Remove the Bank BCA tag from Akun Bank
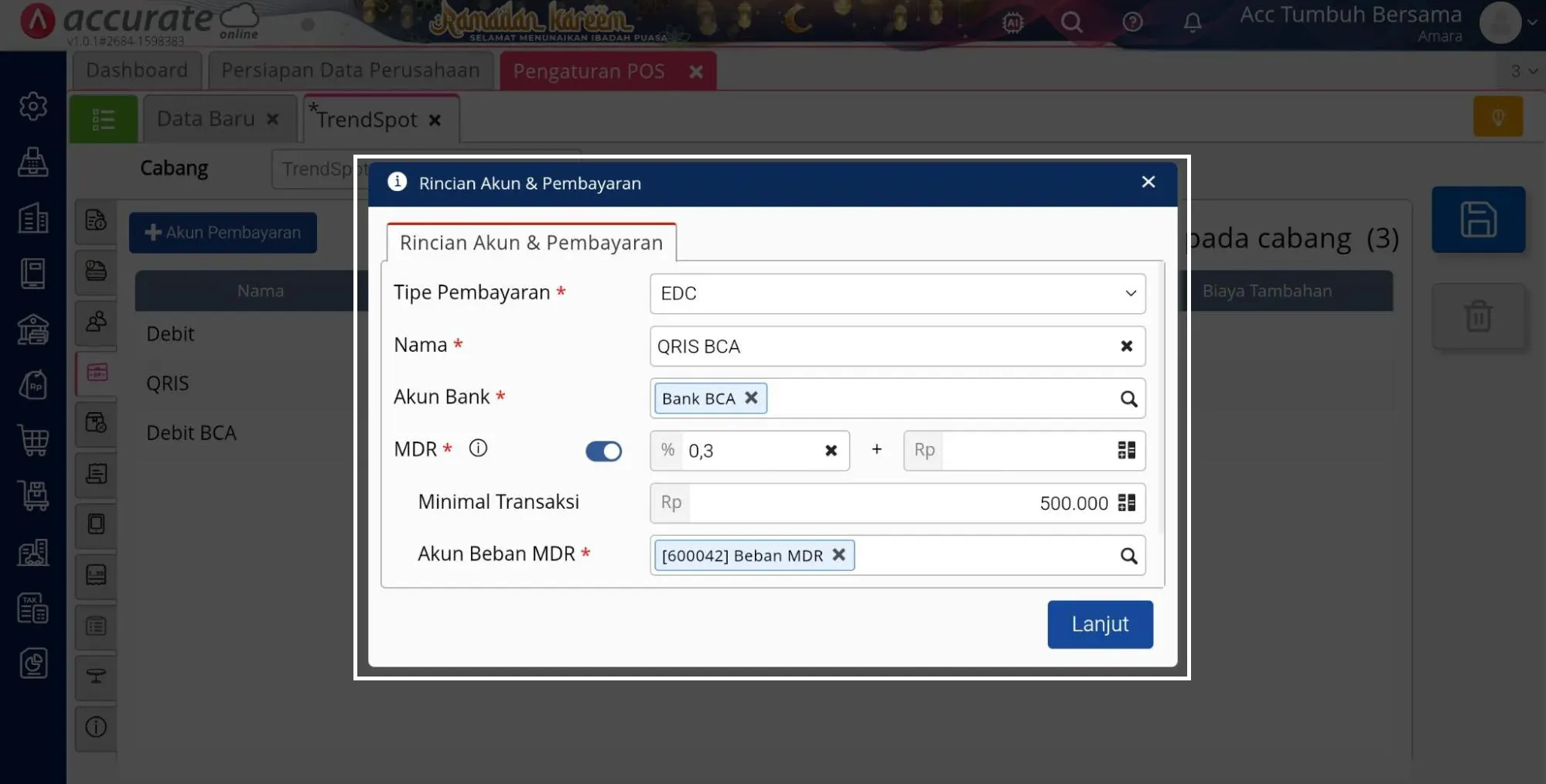Screen dimensions: 1546x784 click(750, 398)
